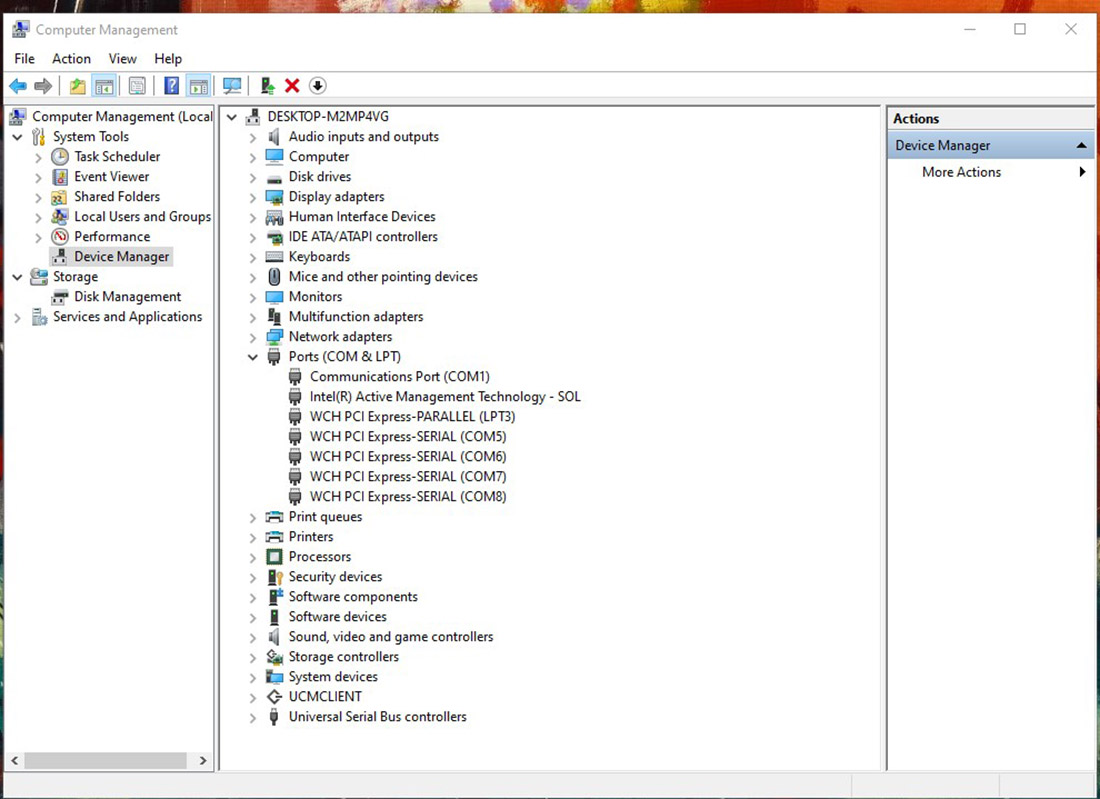This screenshot has height=799, width=1100.
Task: Toggle the Show/Hide Action Pane toolbar icon
Action: click(x=198, y=86)
